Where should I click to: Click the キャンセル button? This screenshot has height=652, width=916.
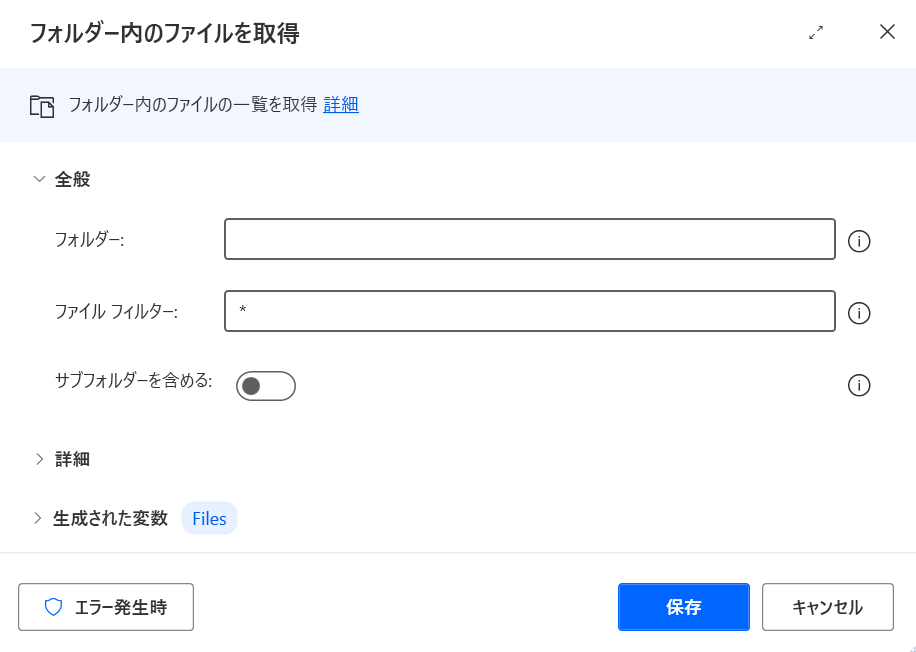point(827,607)
